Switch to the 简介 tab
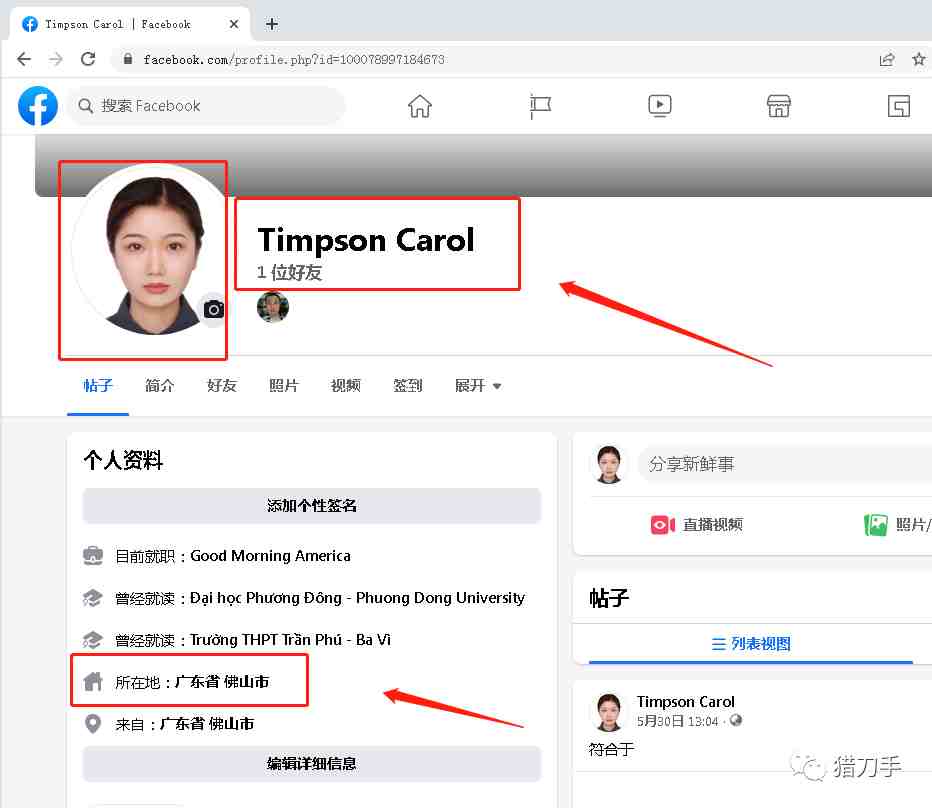 coord(160,386)
